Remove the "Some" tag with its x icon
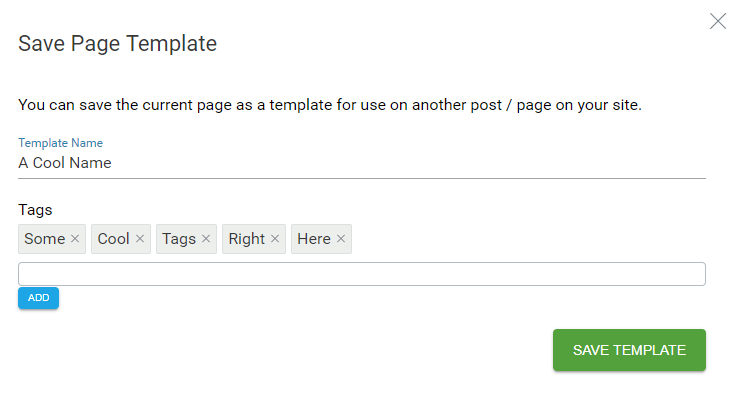Screen dimensions: 734x394 (75, 239)
